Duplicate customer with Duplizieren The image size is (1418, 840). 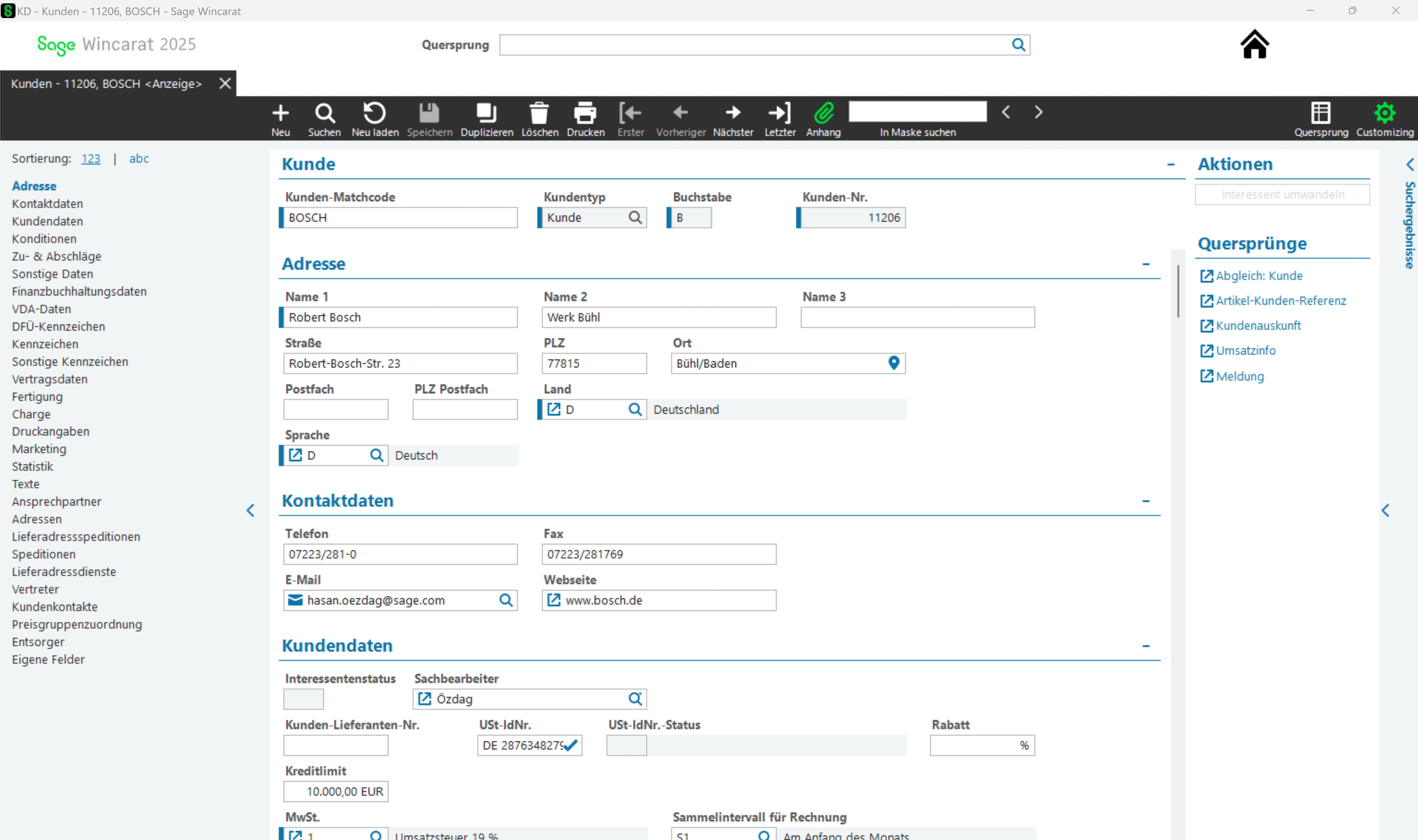[x=486, y=113]
